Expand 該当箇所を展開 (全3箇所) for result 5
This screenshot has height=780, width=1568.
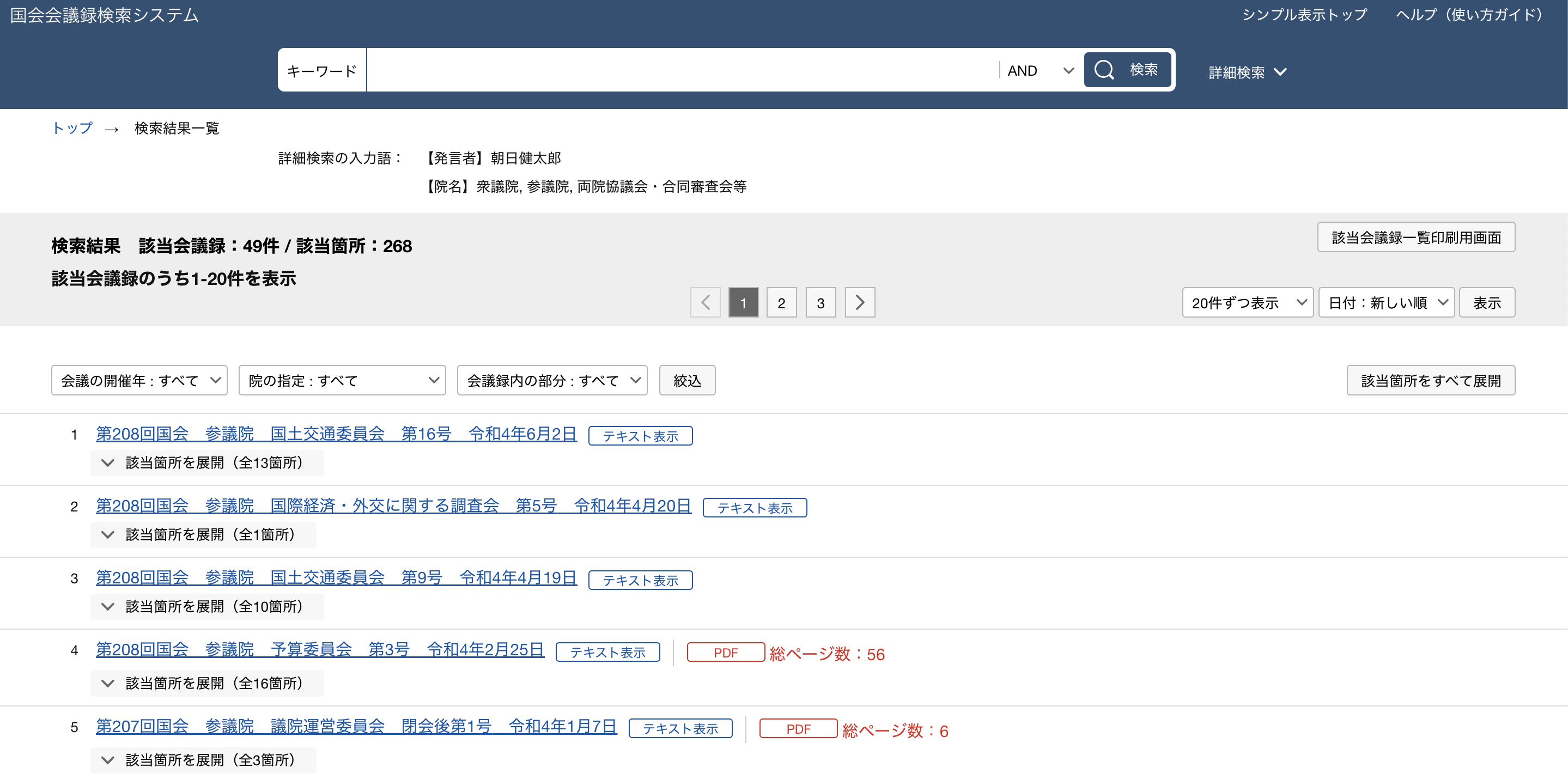(203, 759)
